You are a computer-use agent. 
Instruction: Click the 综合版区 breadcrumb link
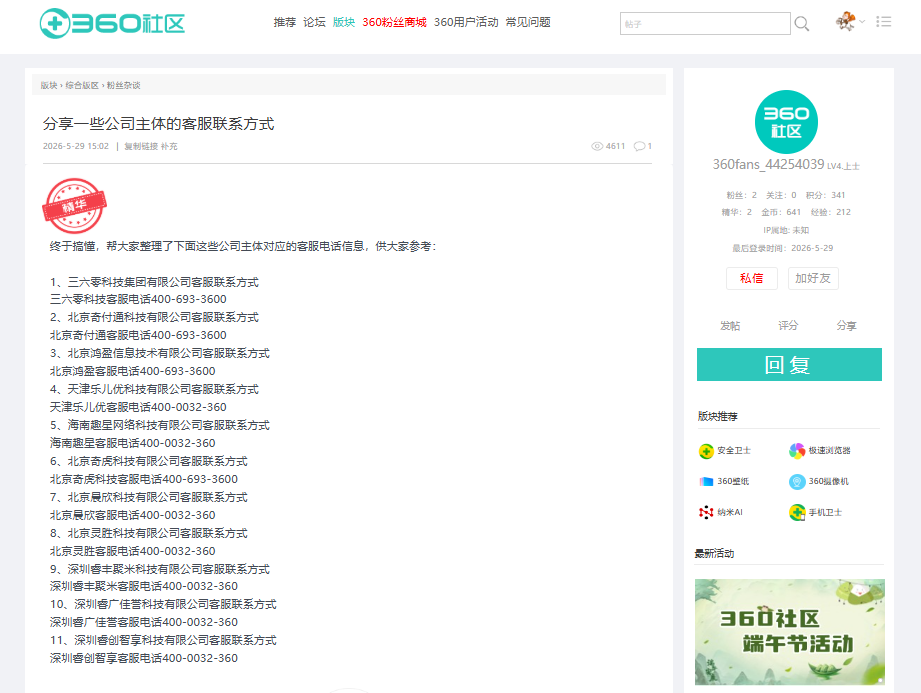point(82,85)
